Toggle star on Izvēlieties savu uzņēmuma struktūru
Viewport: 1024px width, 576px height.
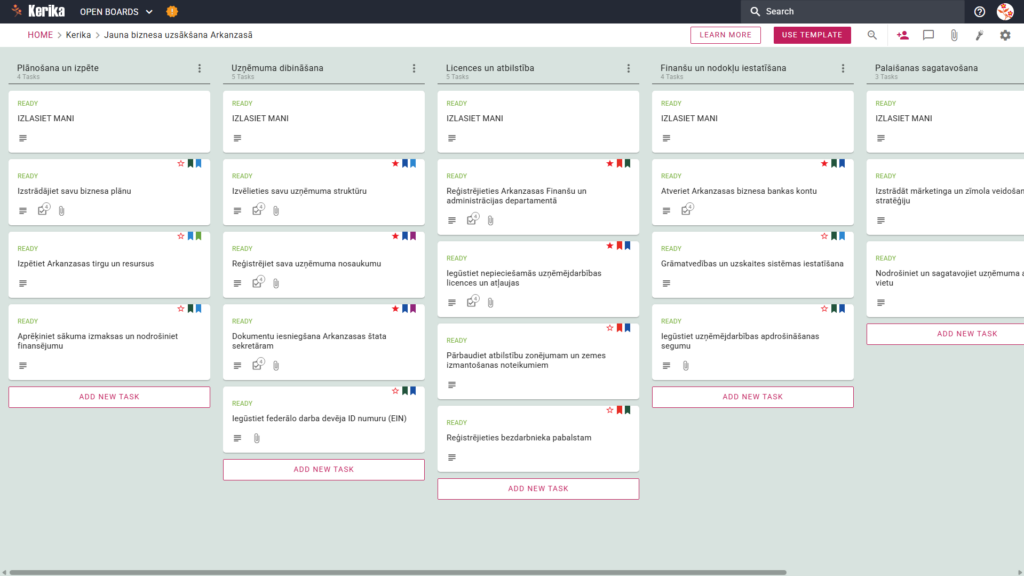[x=395, y=163]
